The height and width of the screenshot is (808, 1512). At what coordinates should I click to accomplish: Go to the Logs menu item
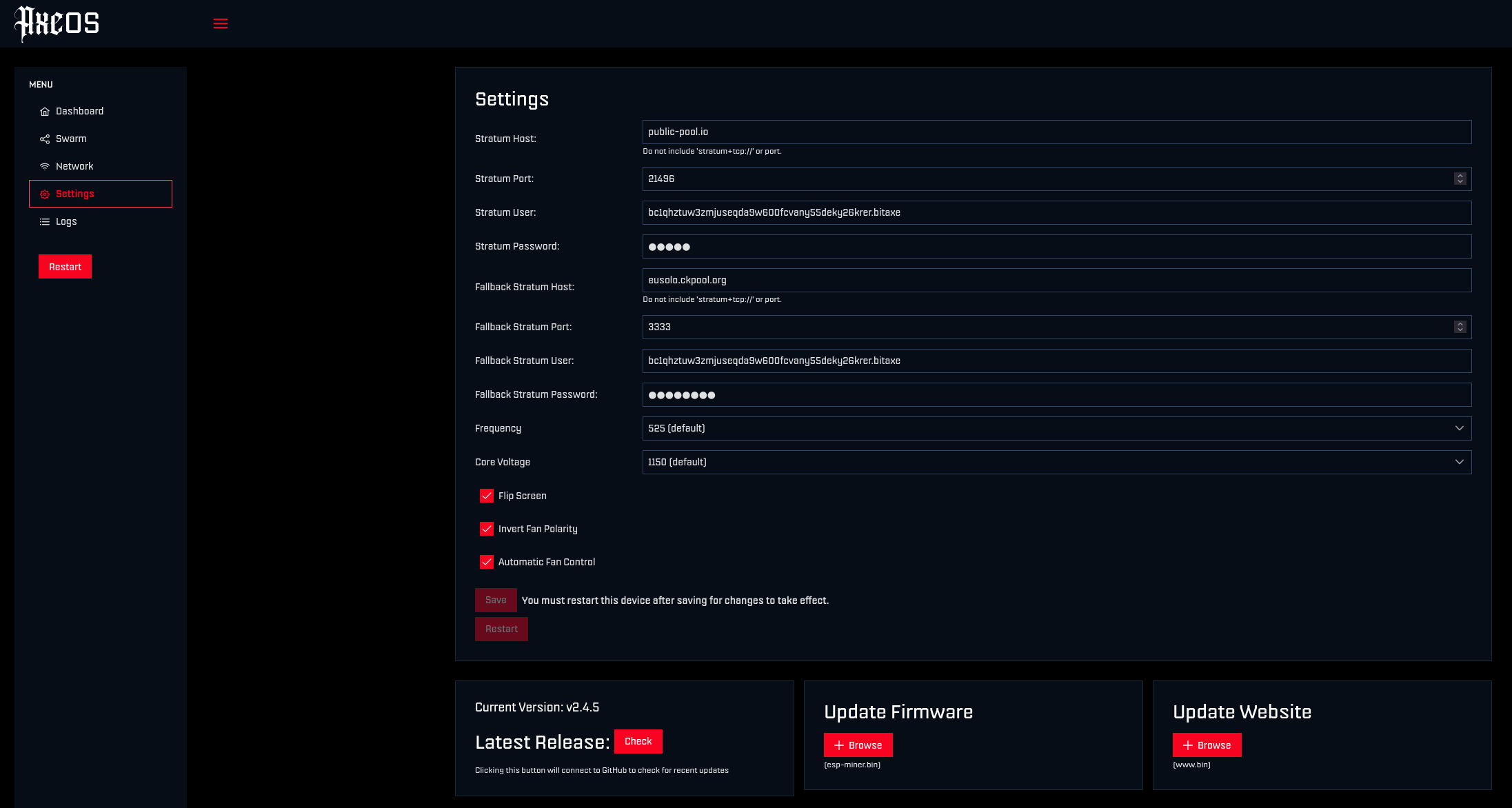click(66, 221)
